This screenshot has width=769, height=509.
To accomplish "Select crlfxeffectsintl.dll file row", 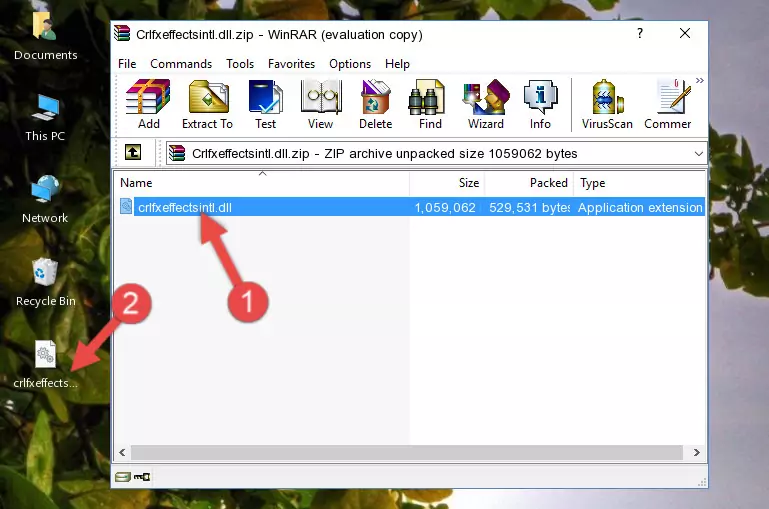I will 411,207.
